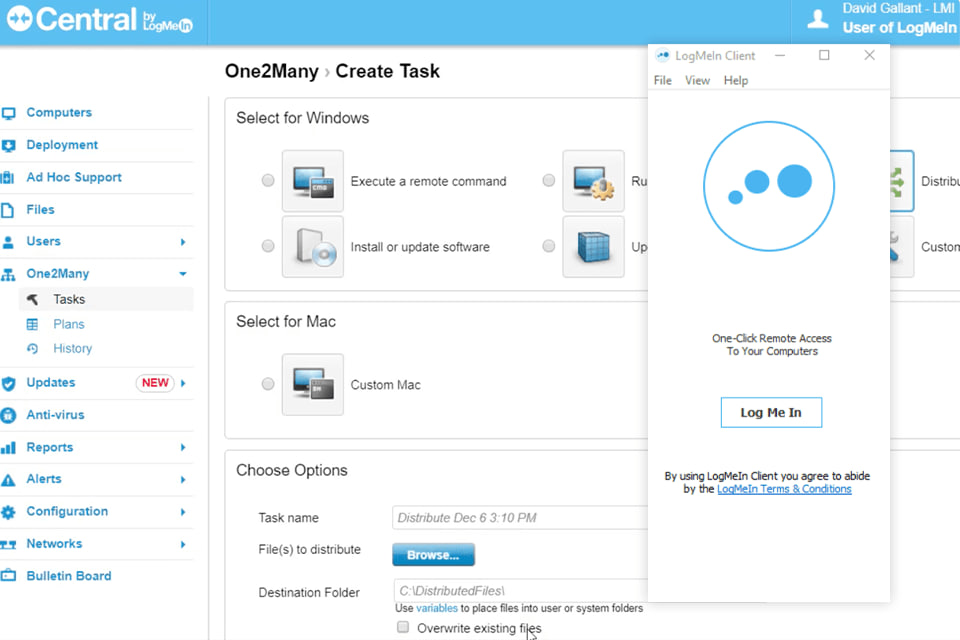This screenshot has width=960, height=640.
Task: Expand the Configuration submenu arrow
Action: click(x=182, y=512)
